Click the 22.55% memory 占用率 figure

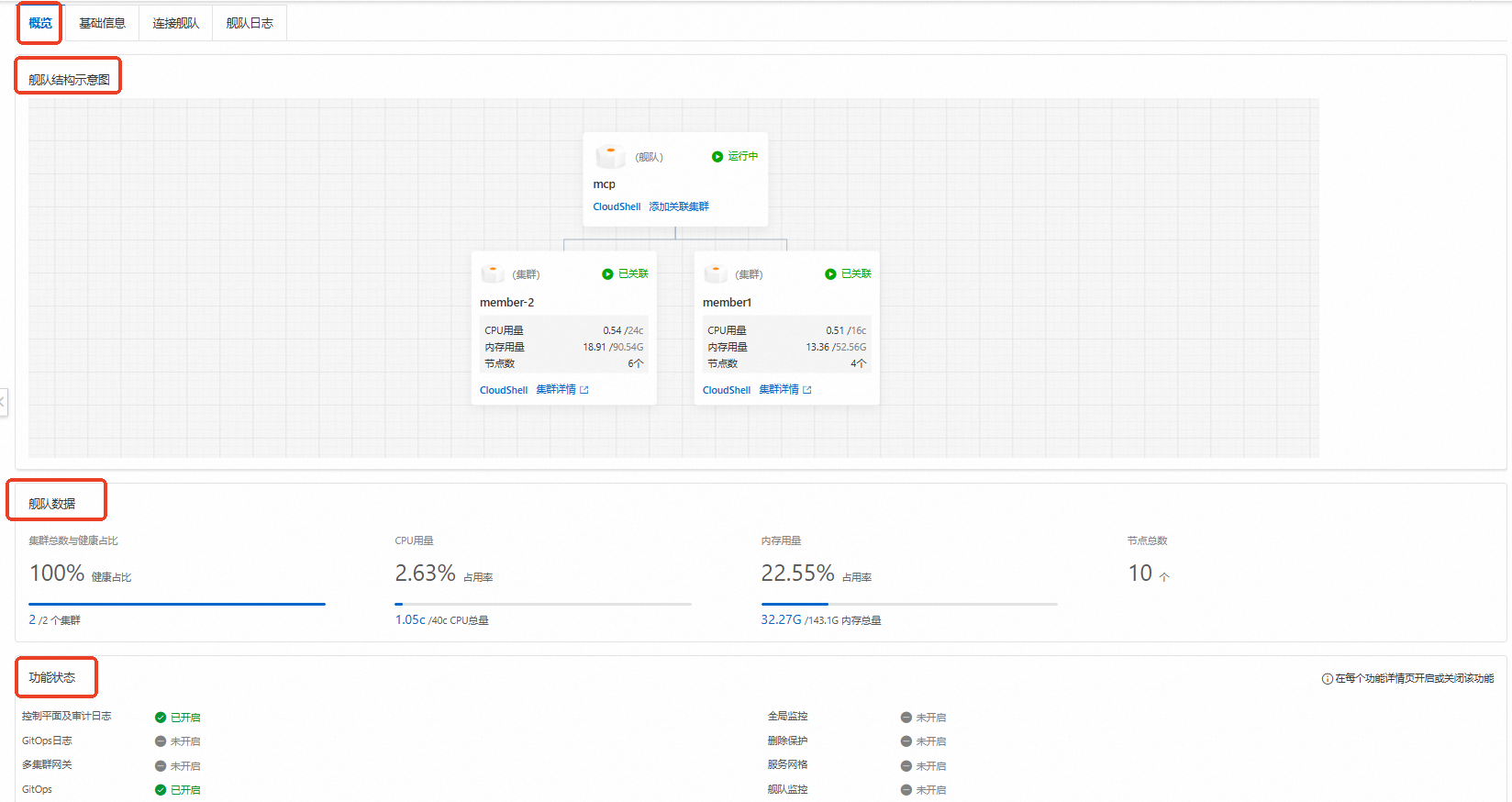(816, 574)
